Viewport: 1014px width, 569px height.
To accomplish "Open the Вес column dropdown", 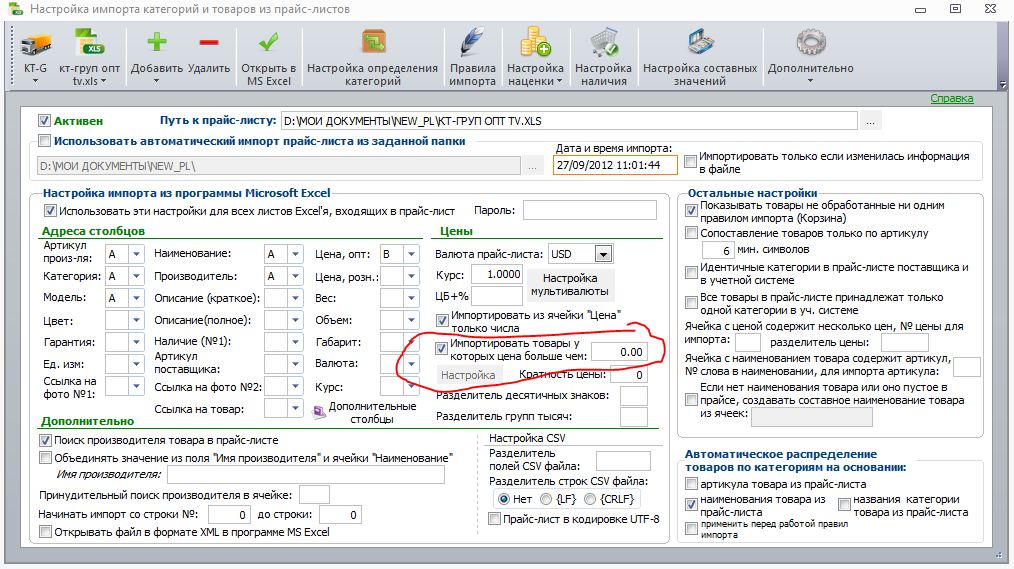I will click(x=411, y=298).
